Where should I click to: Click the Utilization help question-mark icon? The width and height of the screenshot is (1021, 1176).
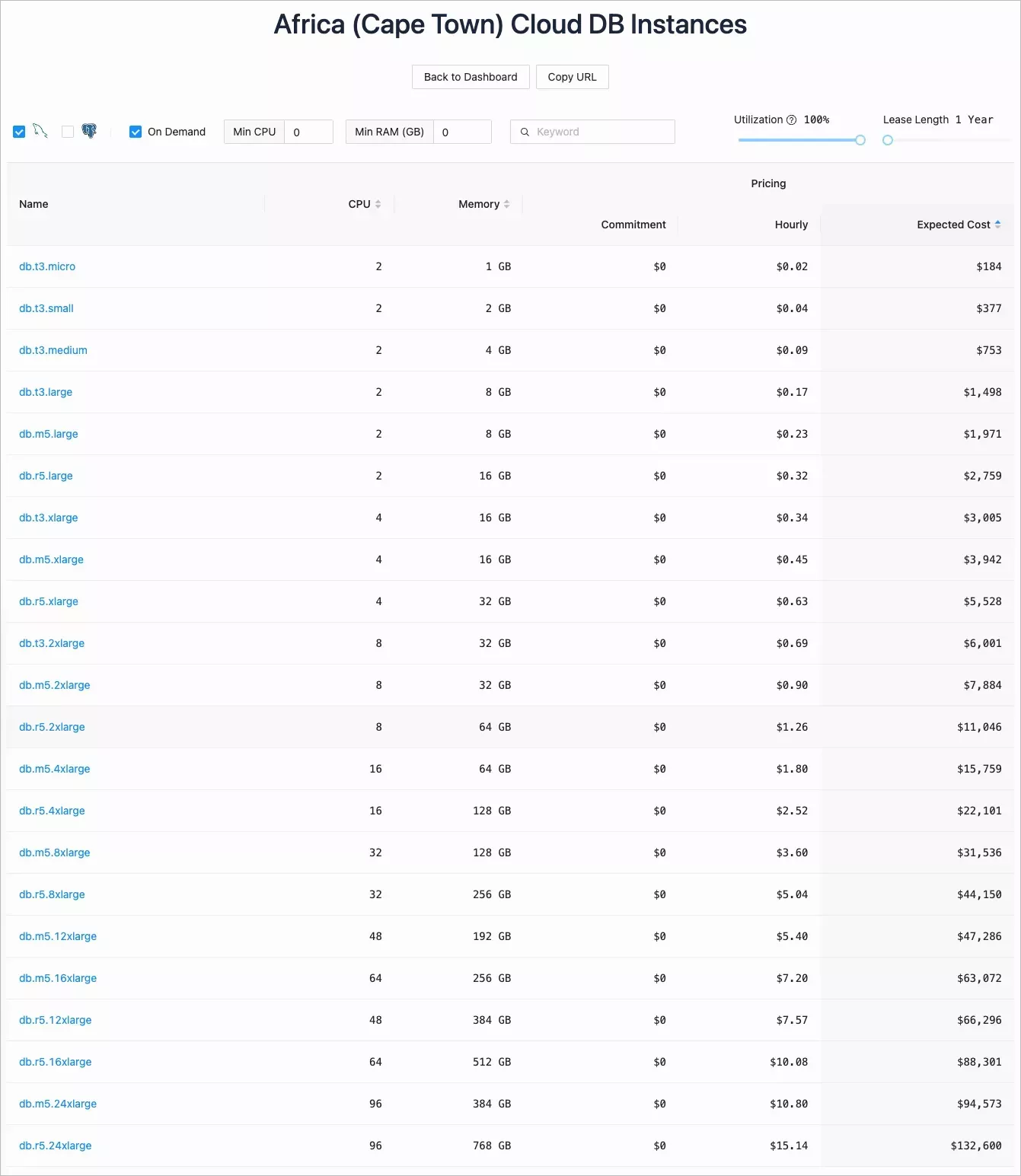click(791, 120)
